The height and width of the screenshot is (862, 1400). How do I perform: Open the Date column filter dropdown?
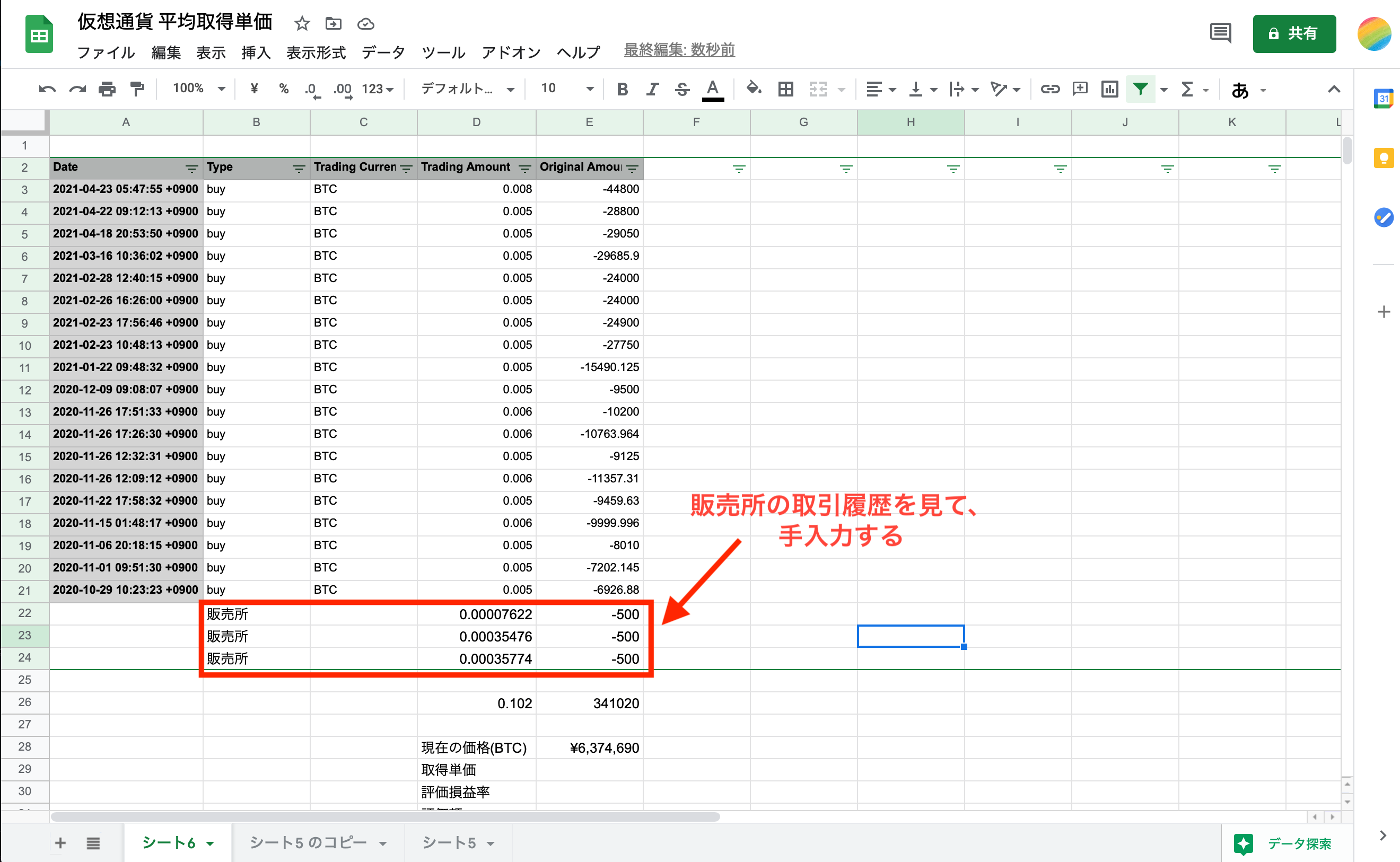coord(191,169)
